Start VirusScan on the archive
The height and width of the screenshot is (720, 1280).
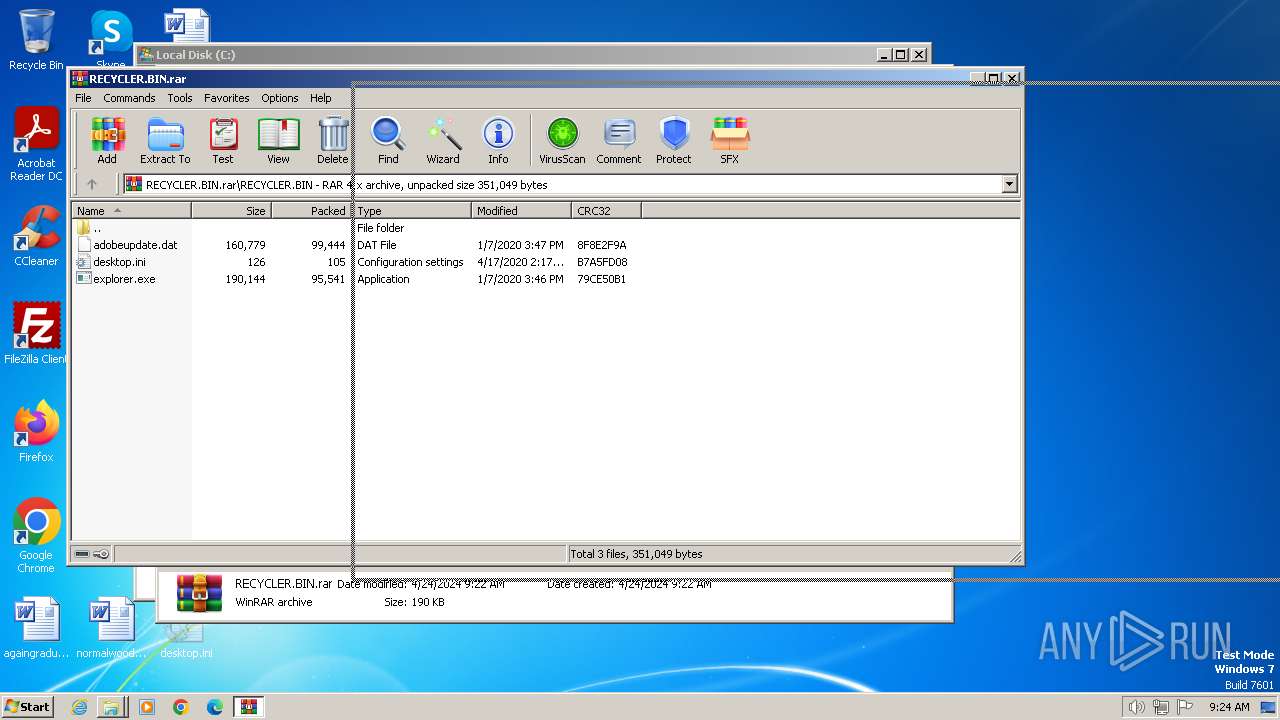click(562, 140)
